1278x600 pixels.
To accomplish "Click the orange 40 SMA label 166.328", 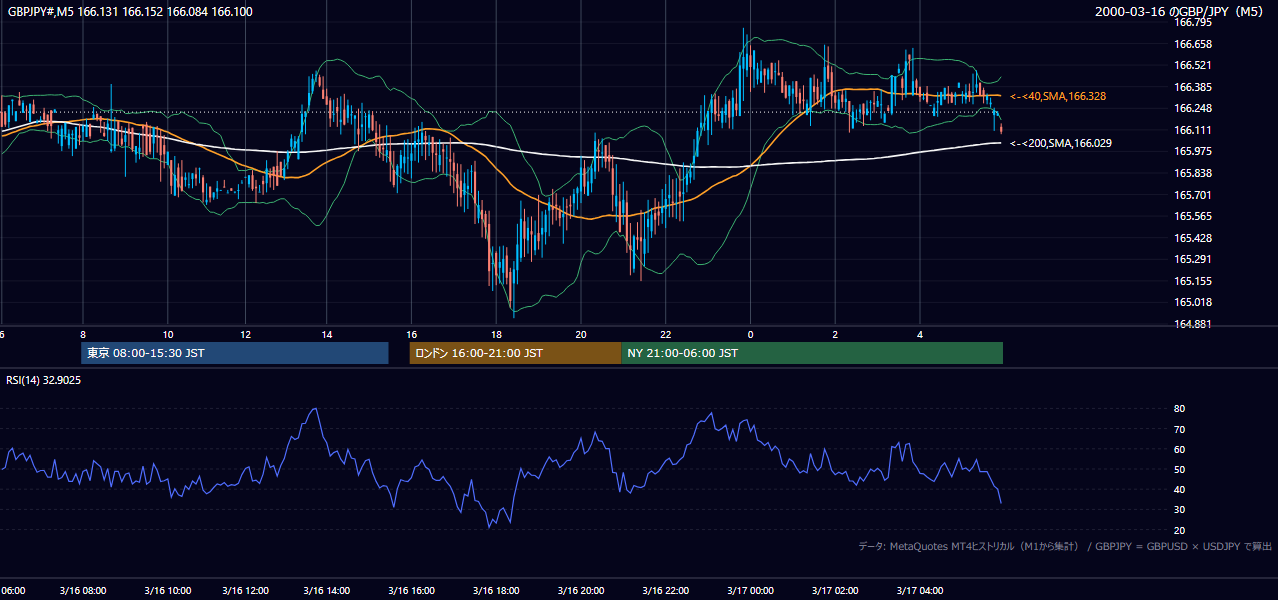I will click(1057, 96).
